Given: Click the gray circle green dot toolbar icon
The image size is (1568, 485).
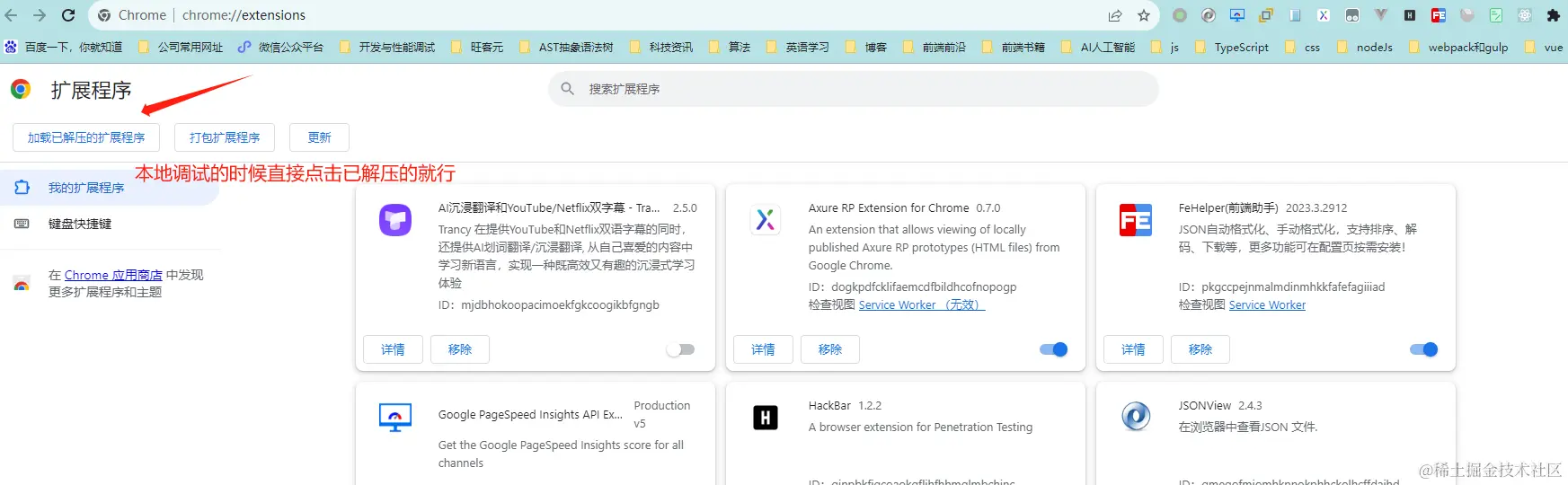Looking at the screenshot, I should pyautogui.click(x=1180, y=15).
